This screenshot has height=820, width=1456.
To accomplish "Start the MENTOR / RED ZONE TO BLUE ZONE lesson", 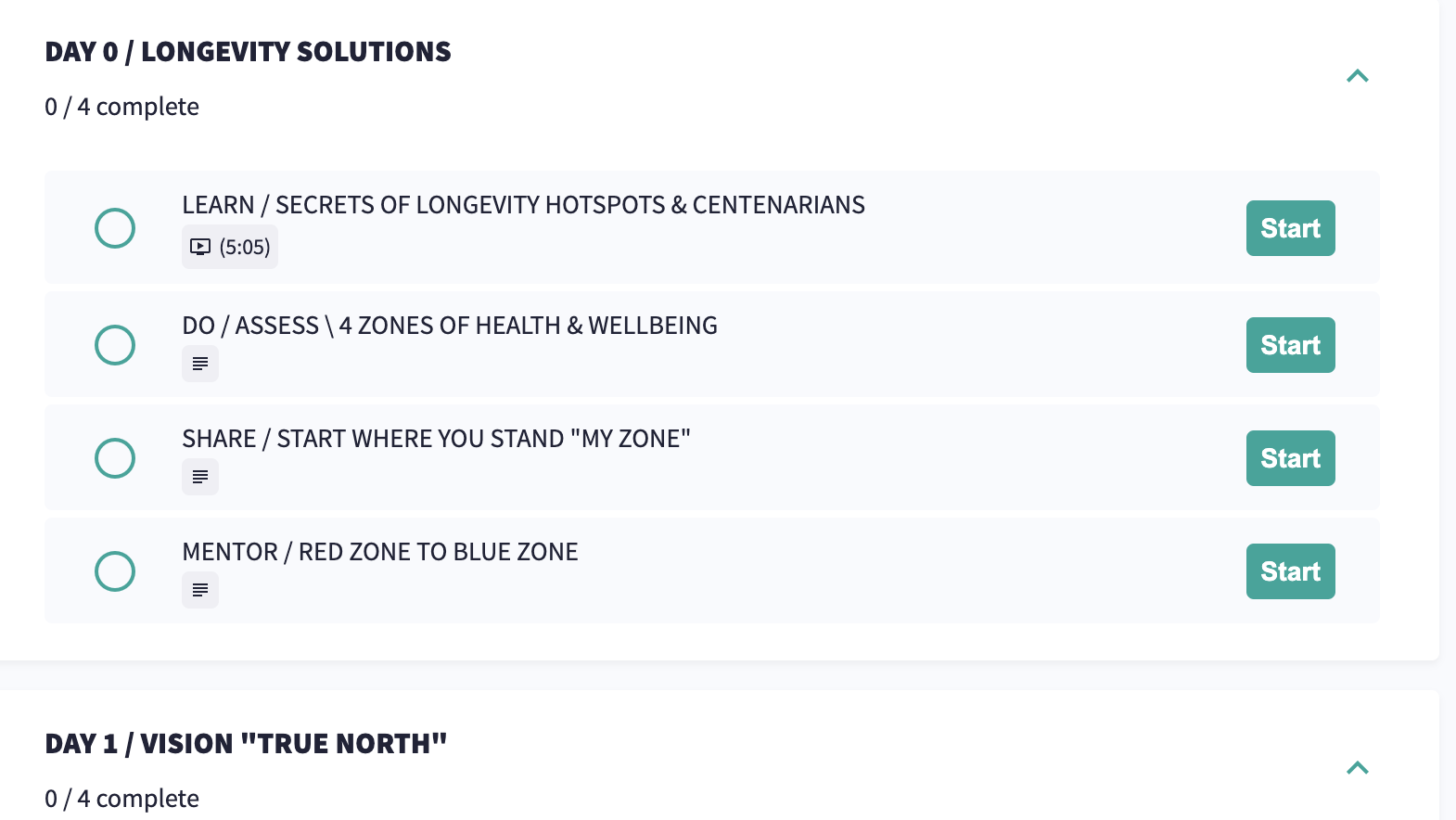I will click(x=1291, y=571).
